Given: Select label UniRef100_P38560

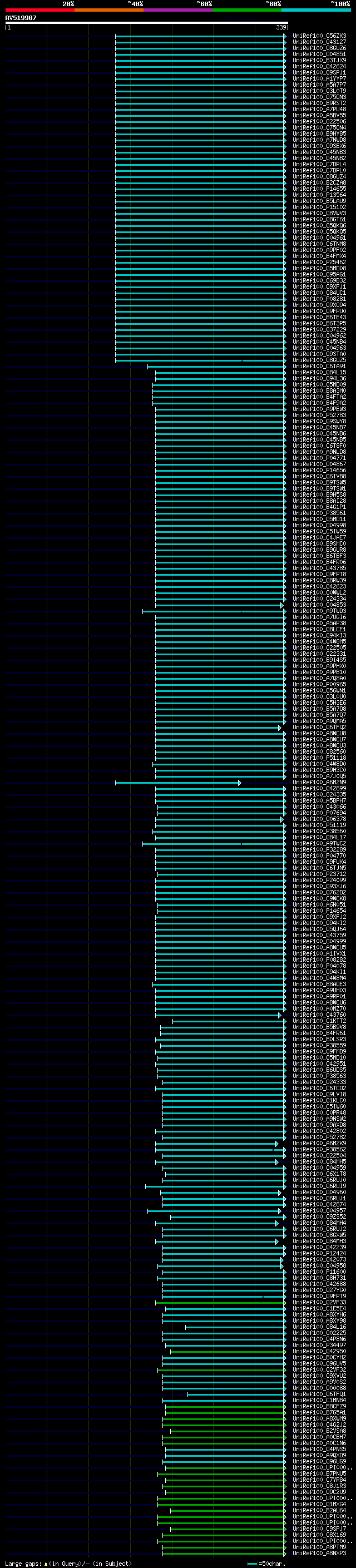Looking at the screenshot, I should point(319,831).
